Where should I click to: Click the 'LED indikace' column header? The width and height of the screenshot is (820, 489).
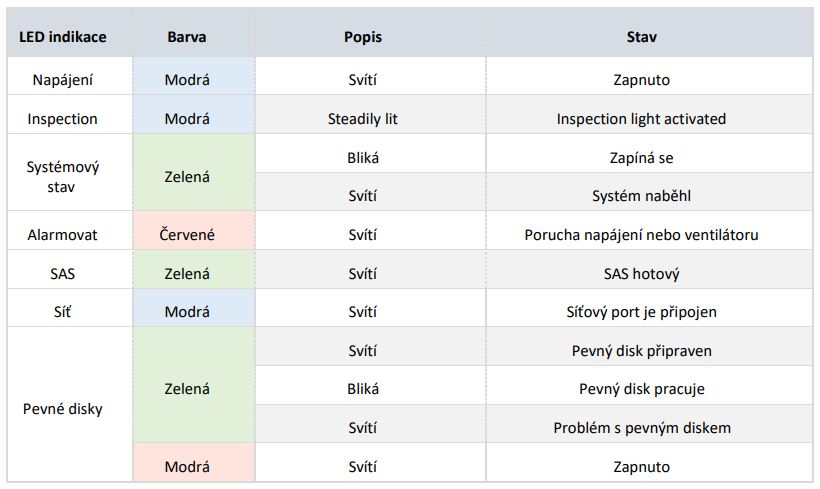click(x=63, y=37)
